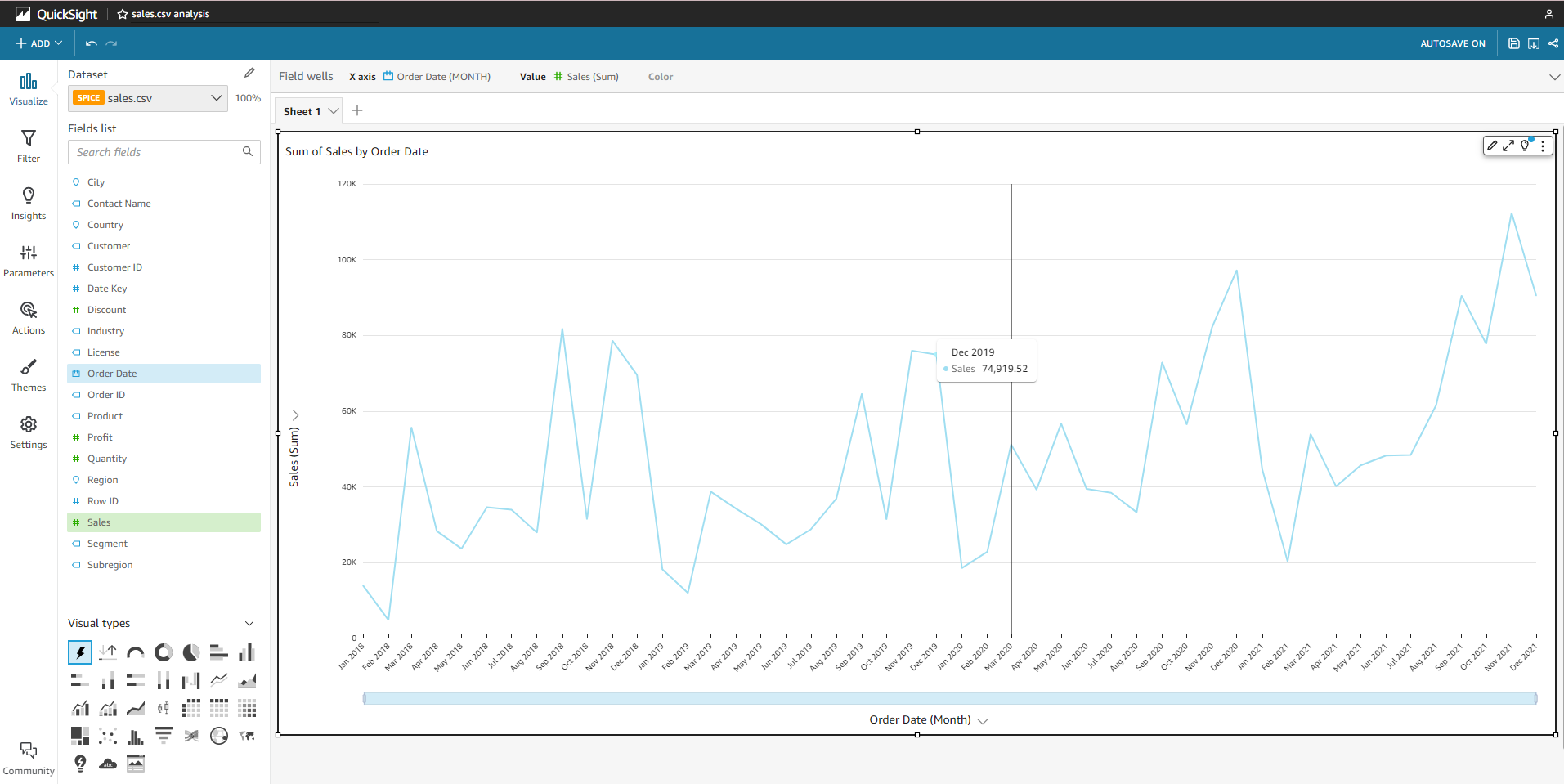This screenshot has width=1564, height=784.
Task: Add a new sheet with plus button
Action: [357, 110]
